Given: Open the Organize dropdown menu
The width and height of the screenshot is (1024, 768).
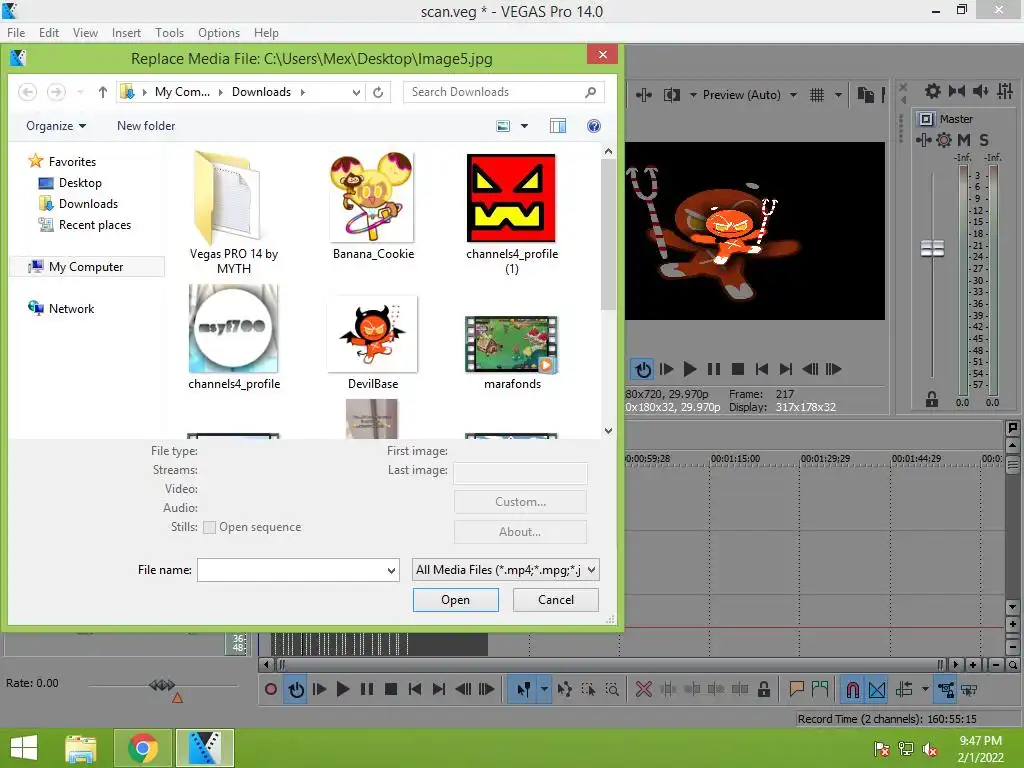Looking at the screenshot, I should point(56,126).
